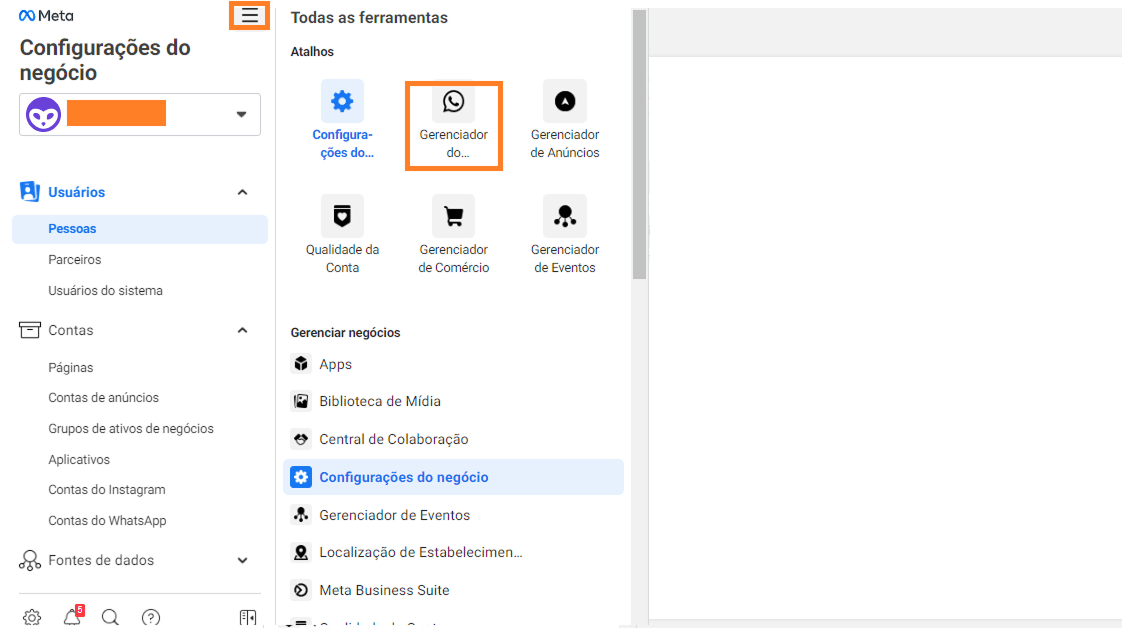1122x628 pixels.
Task: Collapse the Usuários section
Action: pyautogui.click(x=242, y=192)
